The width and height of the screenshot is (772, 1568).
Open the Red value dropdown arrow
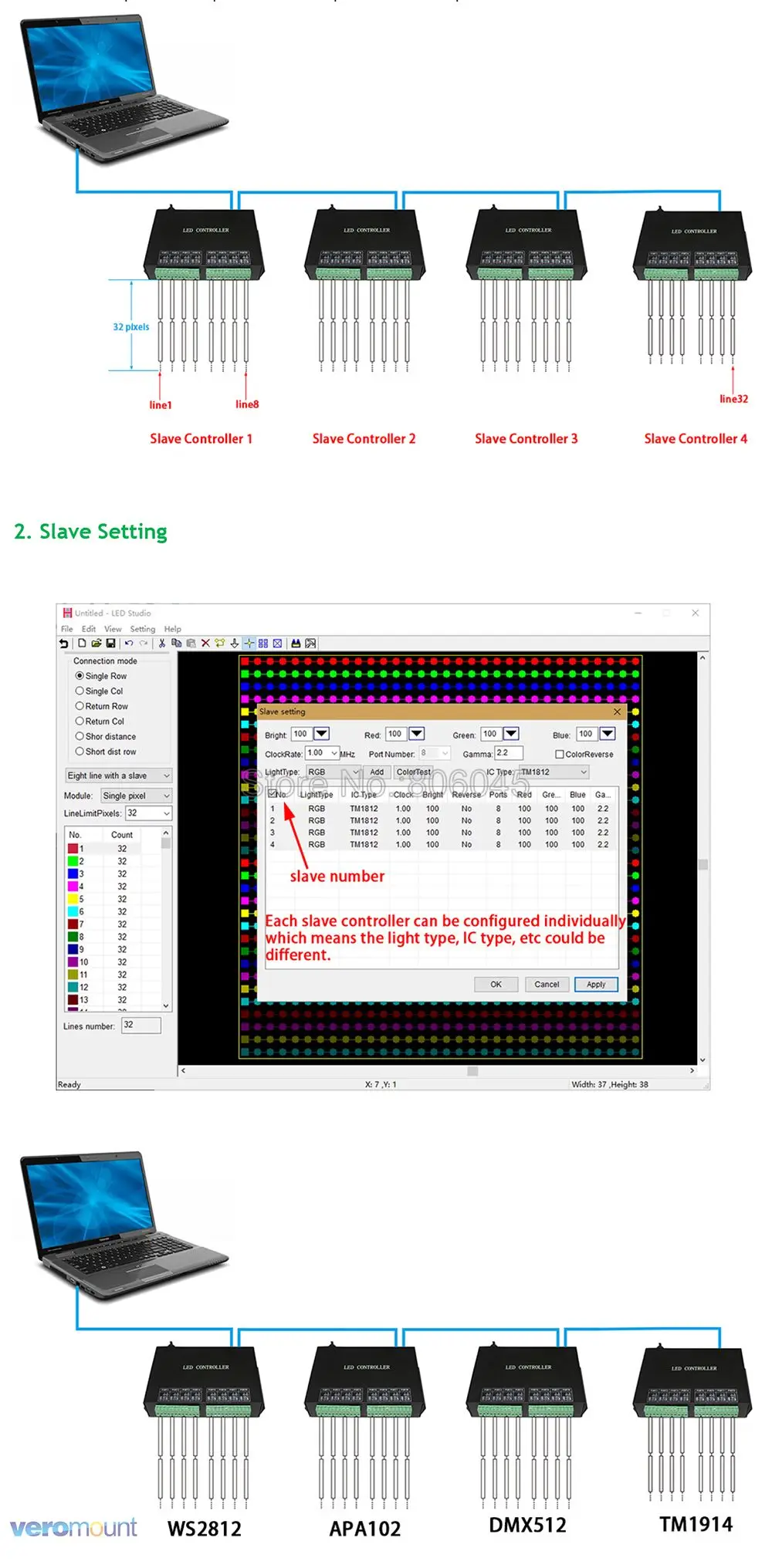click(x=416, y=734)
